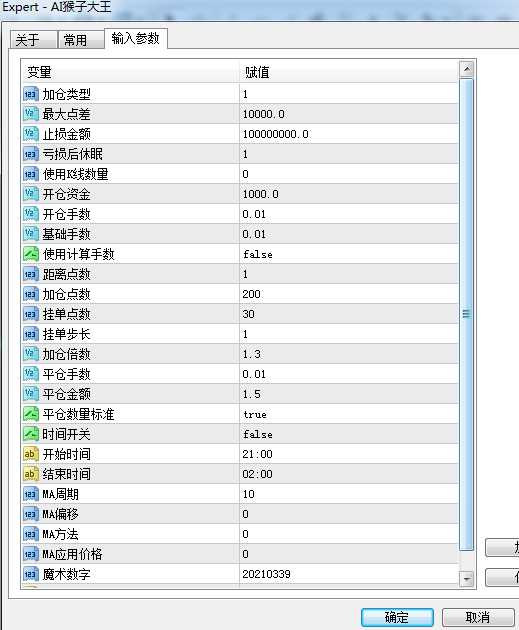This screenshot has height=630, width=519.
Task: Click the integer icon beside 加仓类型
Action: 31,94
